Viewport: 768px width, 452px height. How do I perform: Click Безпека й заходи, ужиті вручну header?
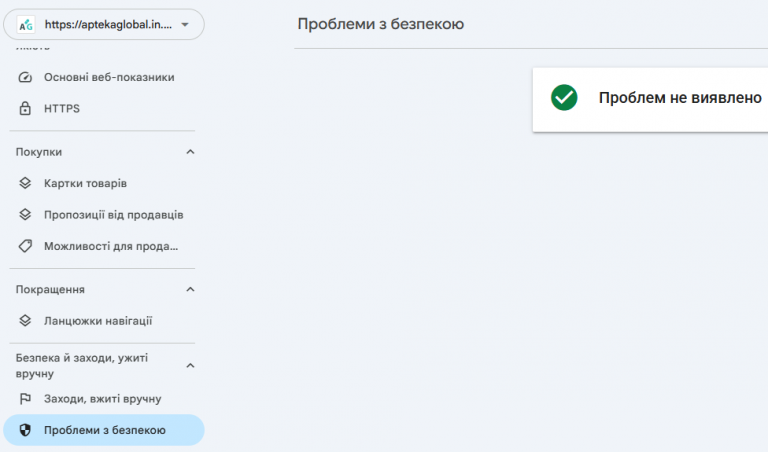(x=81, y=366)
